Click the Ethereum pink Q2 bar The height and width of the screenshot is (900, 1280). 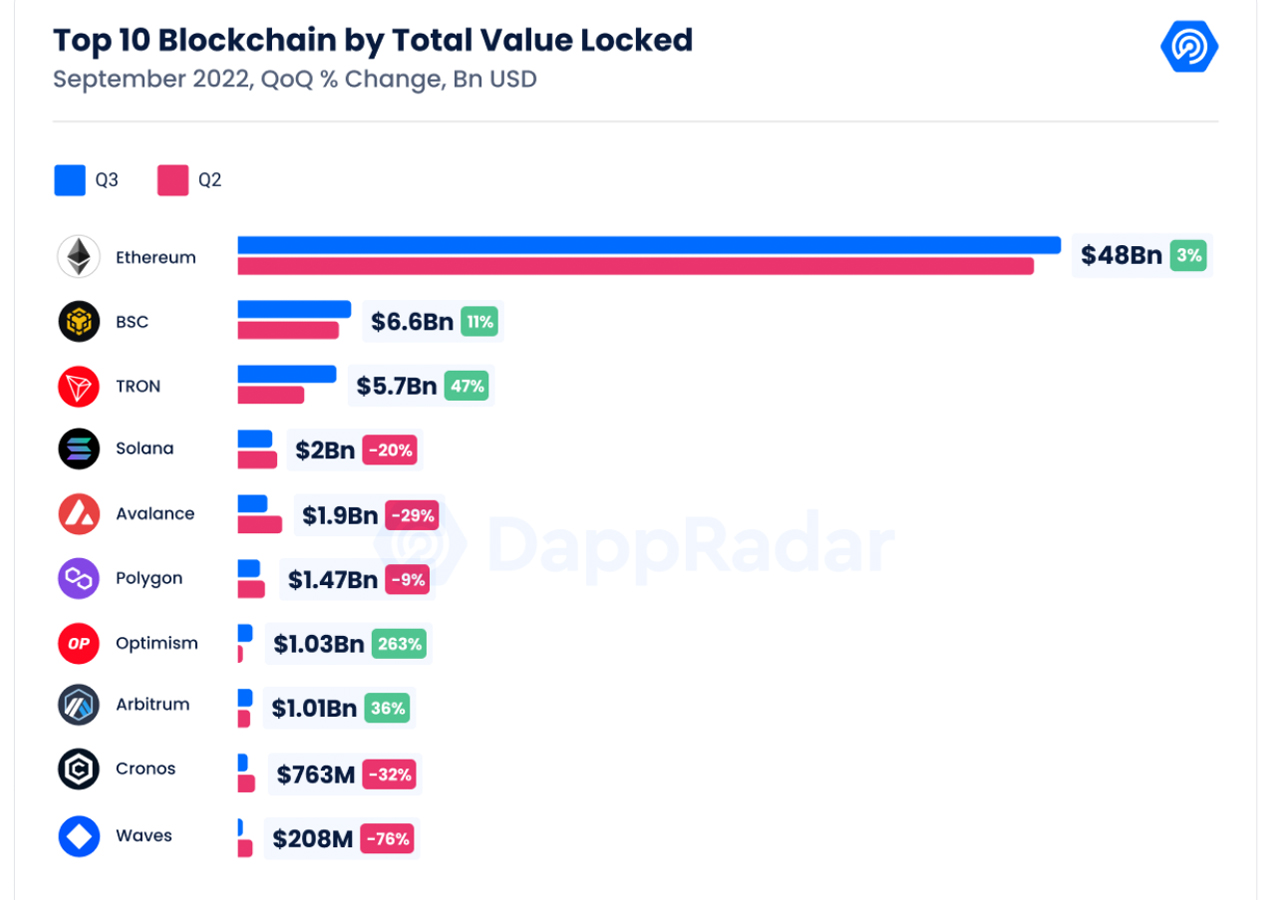point(635,266)
